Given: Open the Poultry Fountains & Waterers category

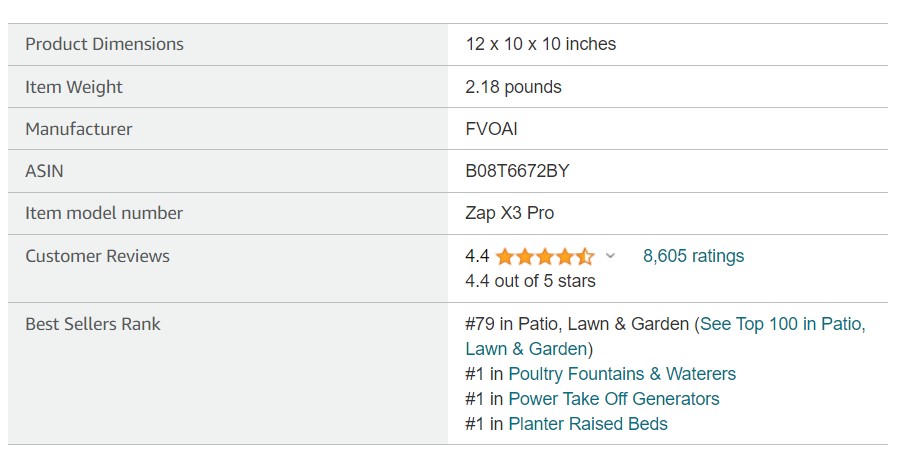Looking at the screenshot, I should tap(622, 374).
